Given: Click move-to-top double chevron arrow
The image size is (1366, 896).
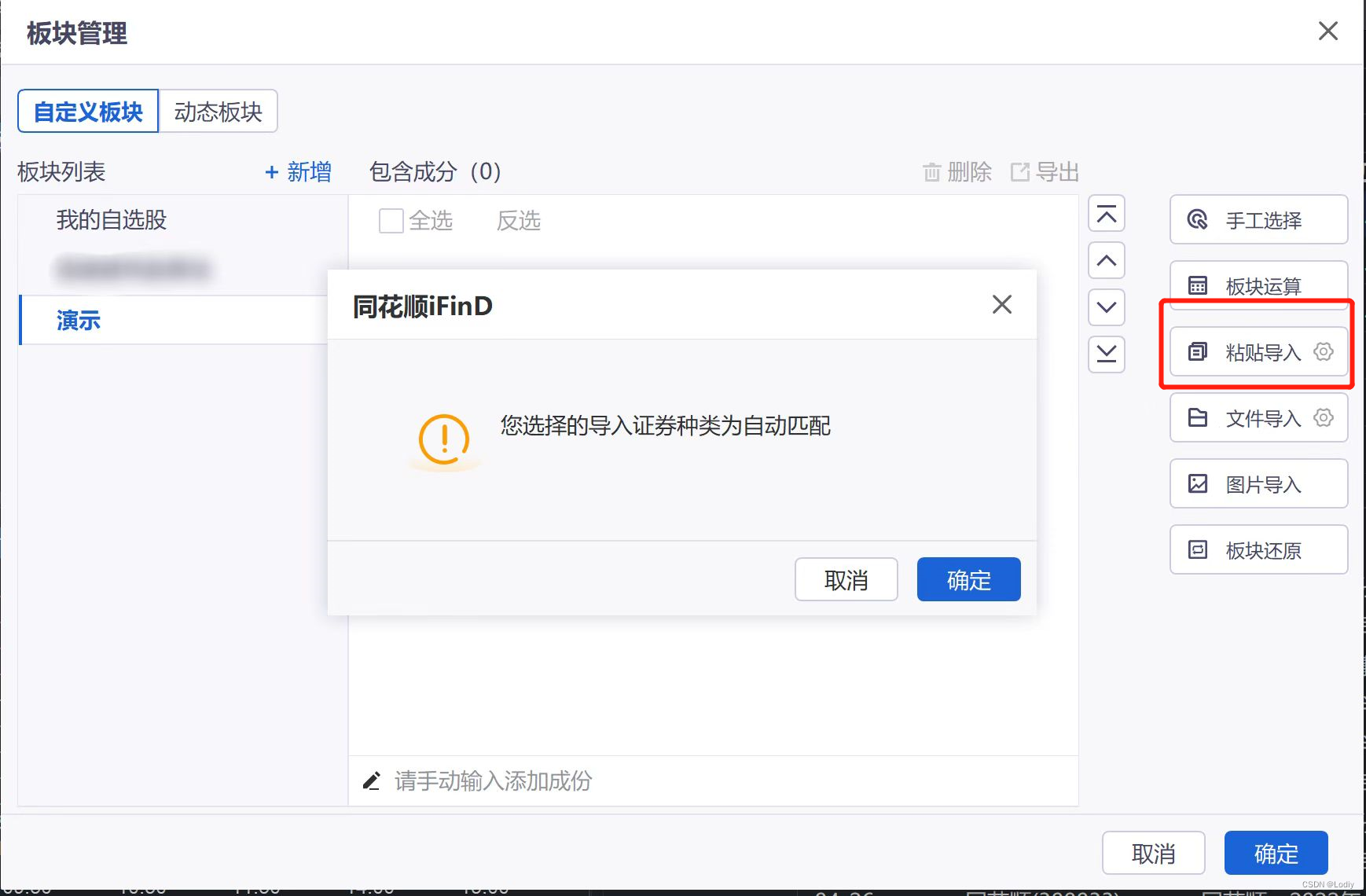Looking at the screenshot, I should [x=1107, y=213].
